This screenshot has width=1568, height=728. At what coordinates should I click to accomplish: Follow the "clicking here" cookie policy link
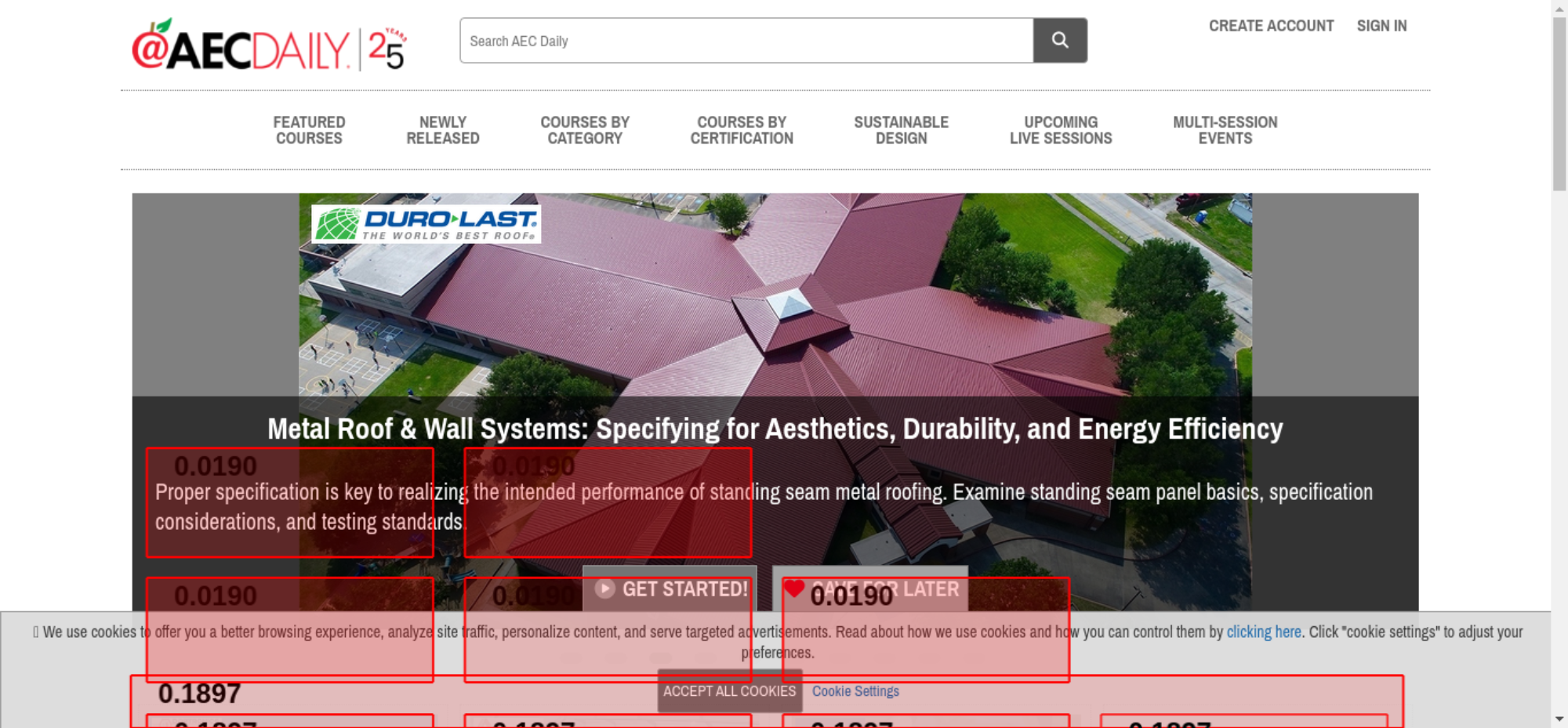(x=1263, y=632)
